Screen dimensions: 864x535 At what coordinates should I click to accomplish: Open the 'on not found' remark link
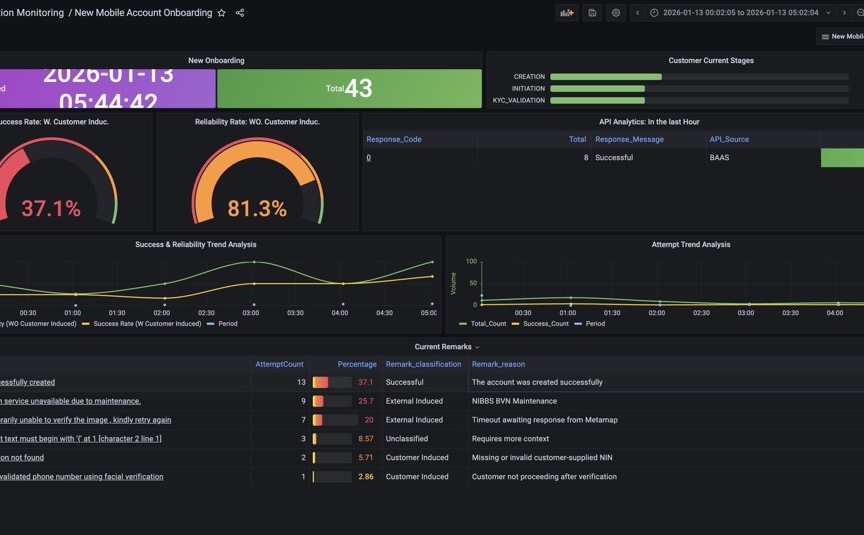coord(22,457)
